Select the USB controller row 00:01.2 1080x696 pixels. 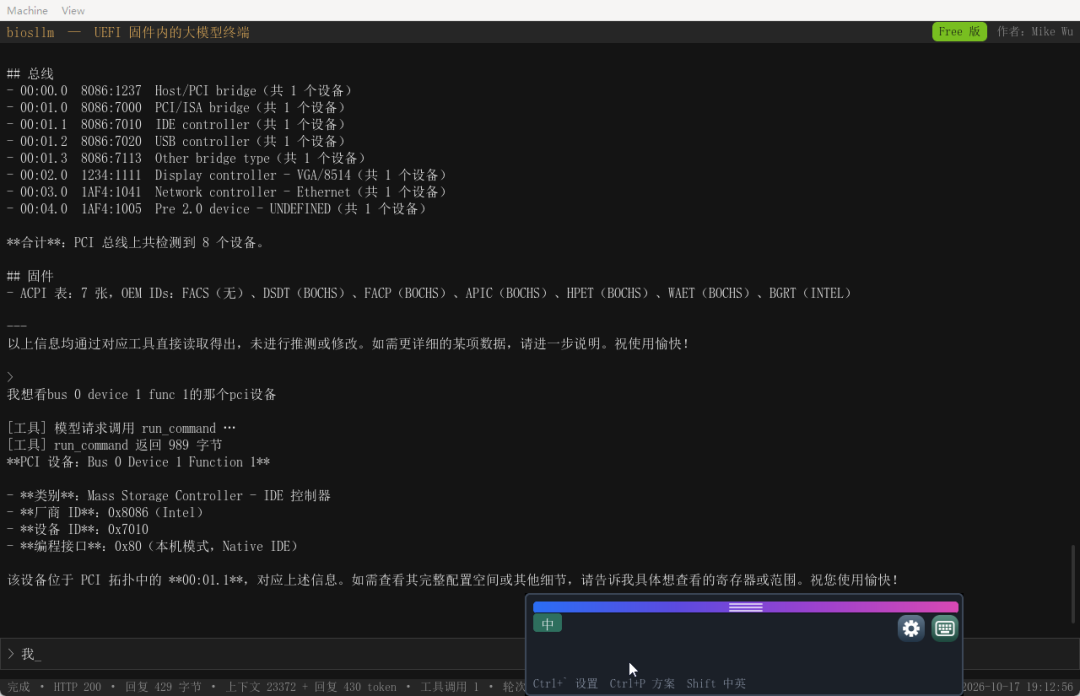(x=176, y=141)
